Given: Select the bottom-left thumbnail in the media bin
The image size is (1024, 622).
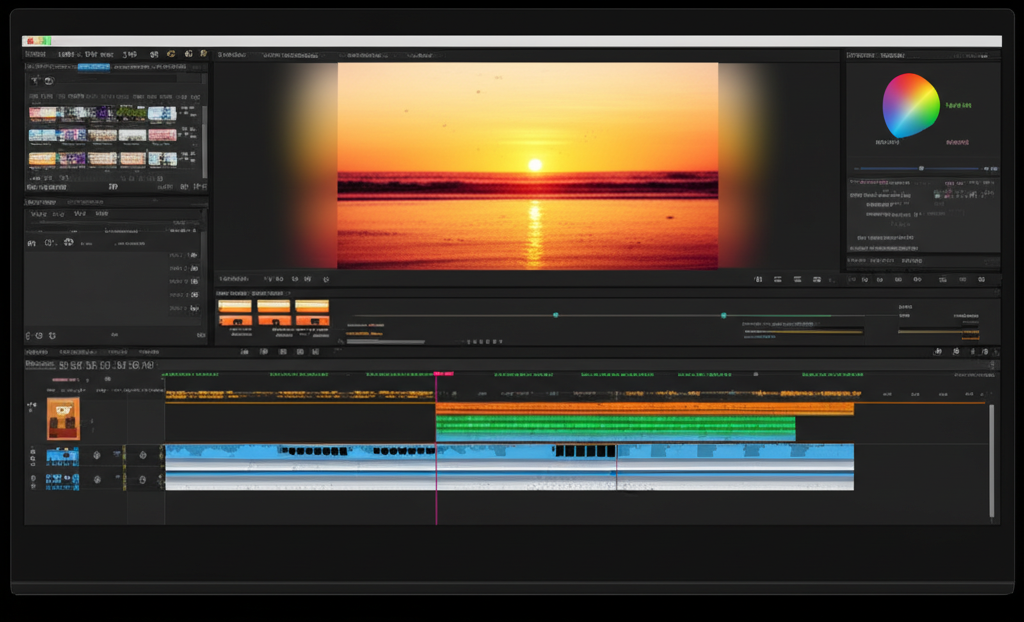Looking at the screenshot, I should 42,158.
